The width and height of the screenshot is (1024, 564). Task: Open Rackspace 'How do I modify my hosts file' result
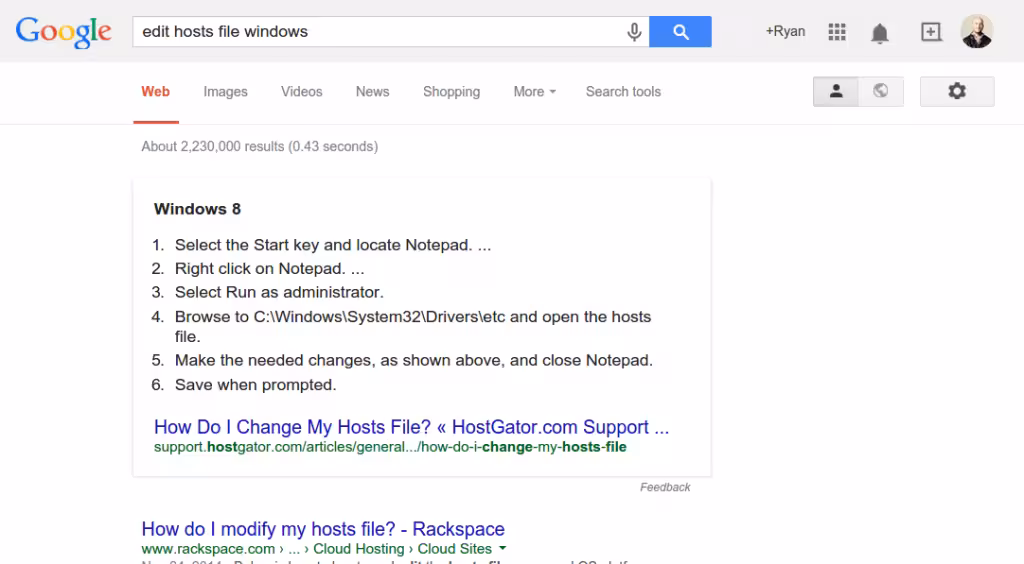coord(323,529)
